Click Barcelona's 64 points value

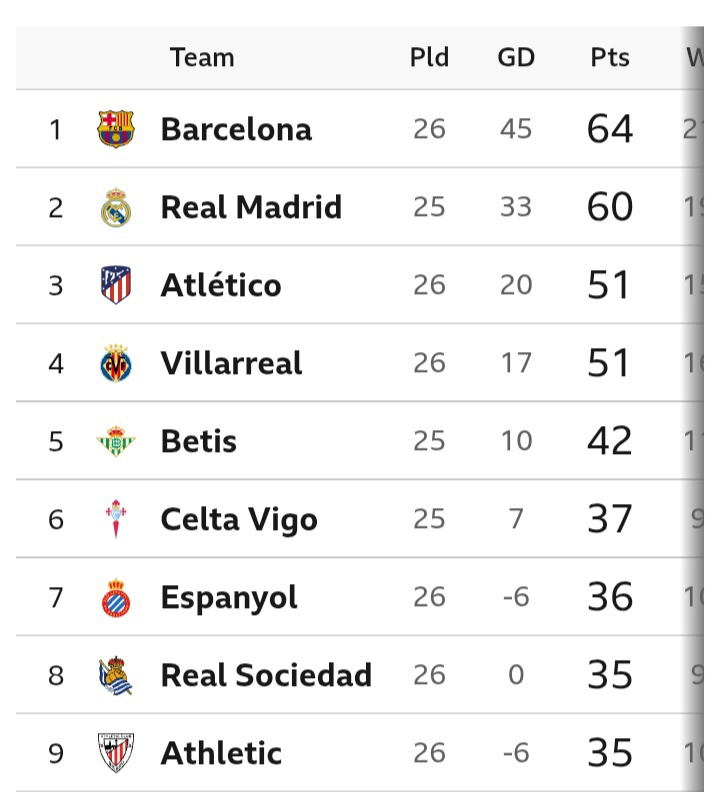point(610,129)
